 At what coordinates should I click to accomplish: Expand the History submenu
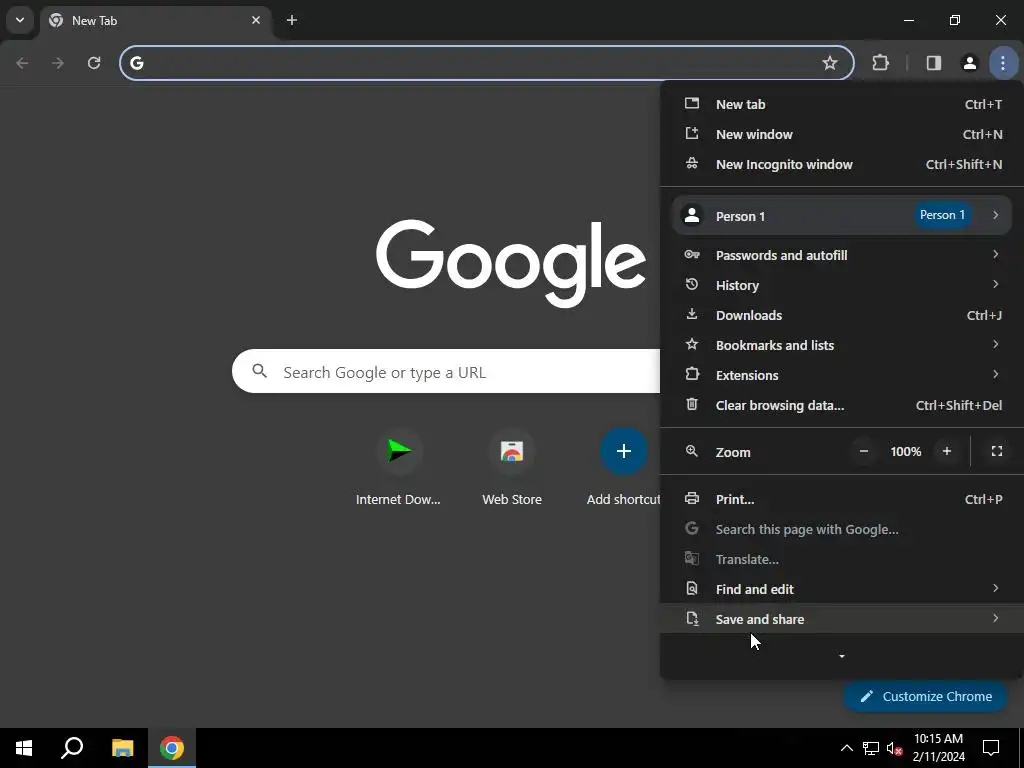[x=842, y=285]
